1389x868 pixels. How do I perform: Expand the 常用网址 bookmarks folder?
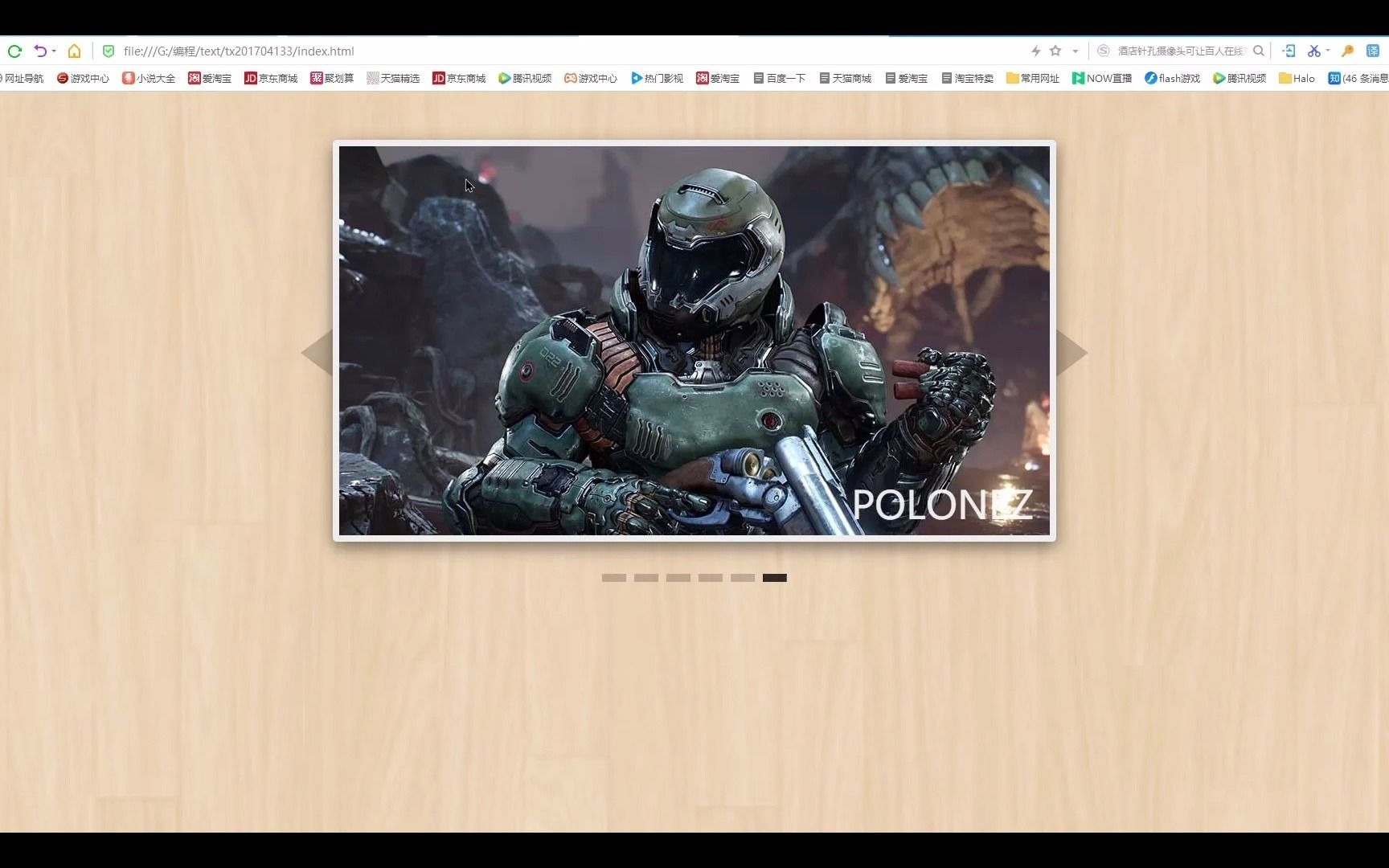click(x=1033, y=79)
